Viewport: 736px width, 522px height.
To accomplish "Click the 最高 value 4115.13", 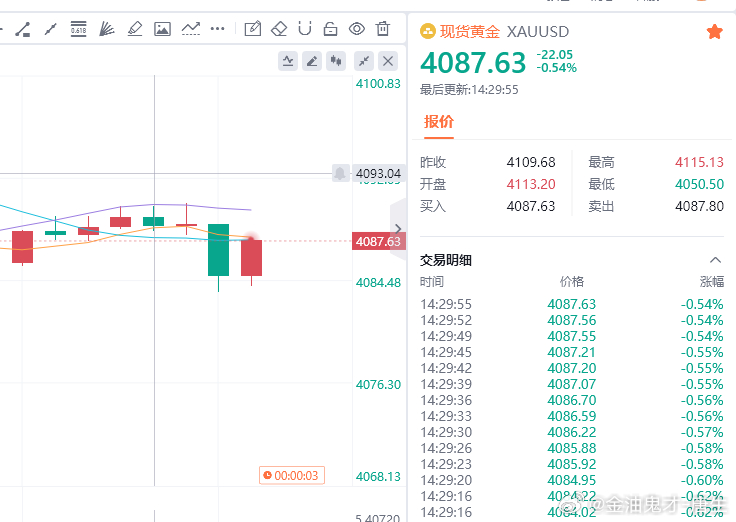I will pyautogui.click(x=699, y=162).
